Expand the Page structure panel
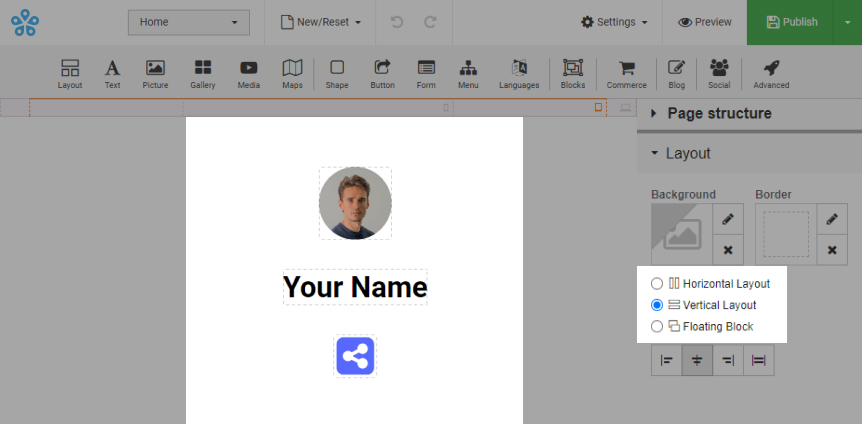This screenshot has width=862, height=424. coord(718,114)
